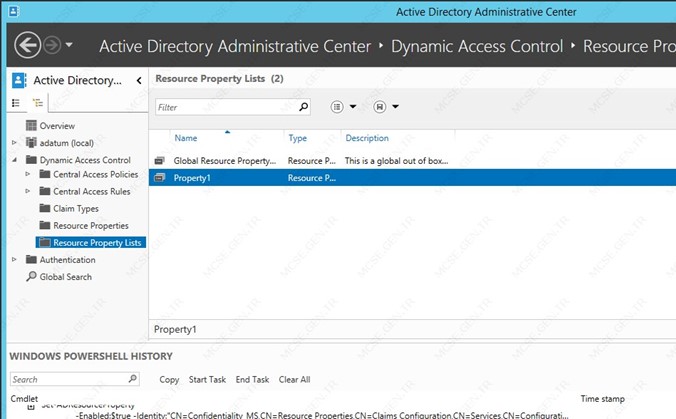Click the Forward navigation arrow button
The image size is (676, 419).
tap(52, 45)
